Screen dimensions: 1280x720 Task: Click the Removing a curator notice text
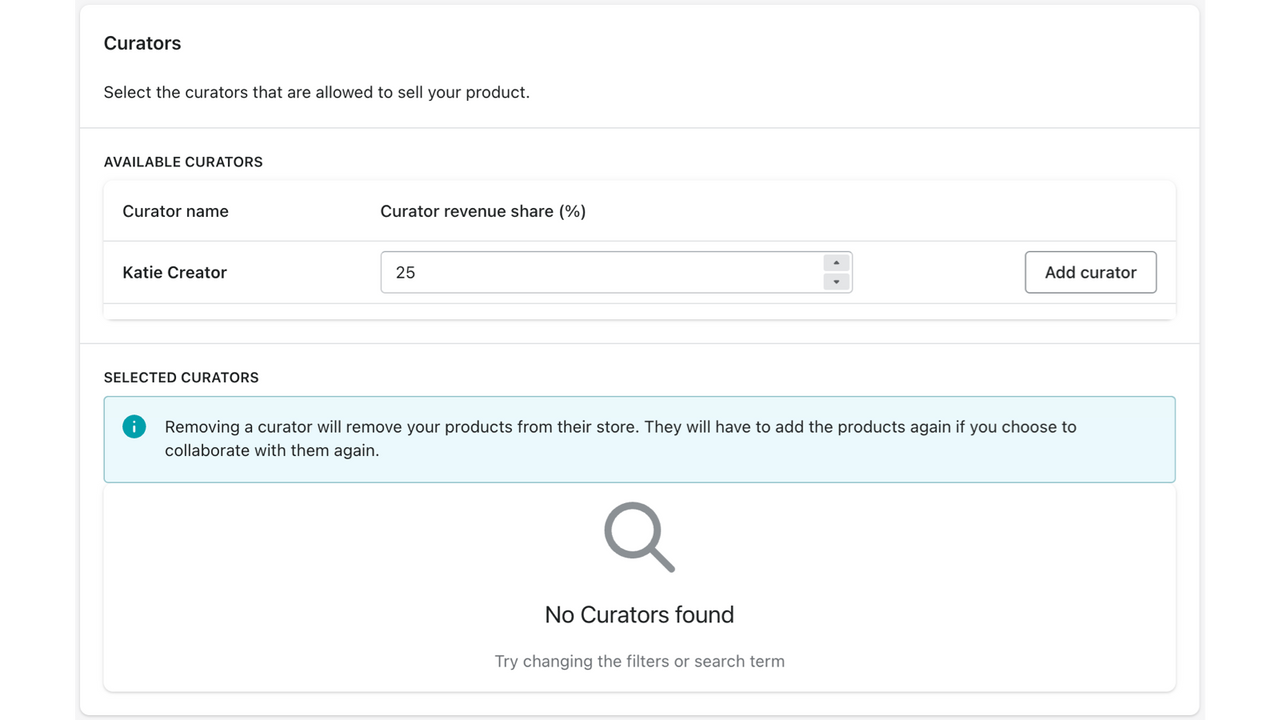(621, 438)
